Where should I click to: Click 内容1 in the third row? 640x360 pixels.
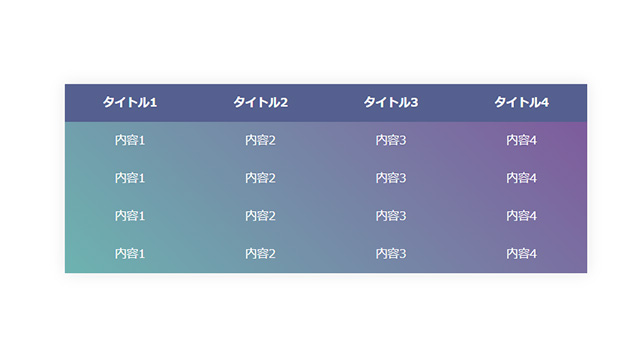pos(130,216)
